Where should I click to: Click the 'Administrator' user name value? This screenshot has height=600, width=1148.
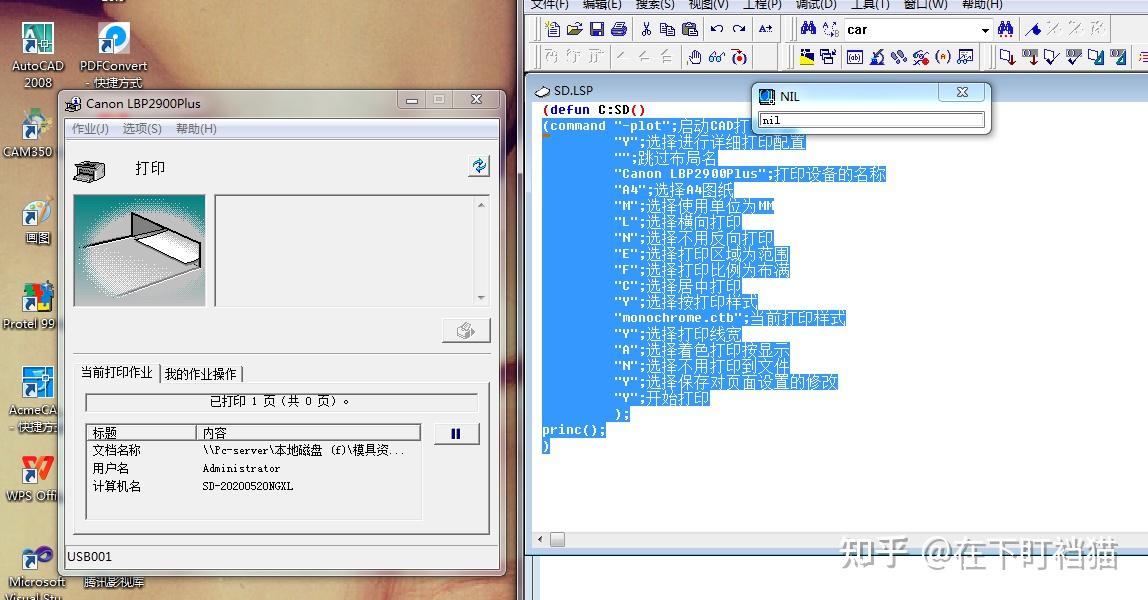point(241,468)
